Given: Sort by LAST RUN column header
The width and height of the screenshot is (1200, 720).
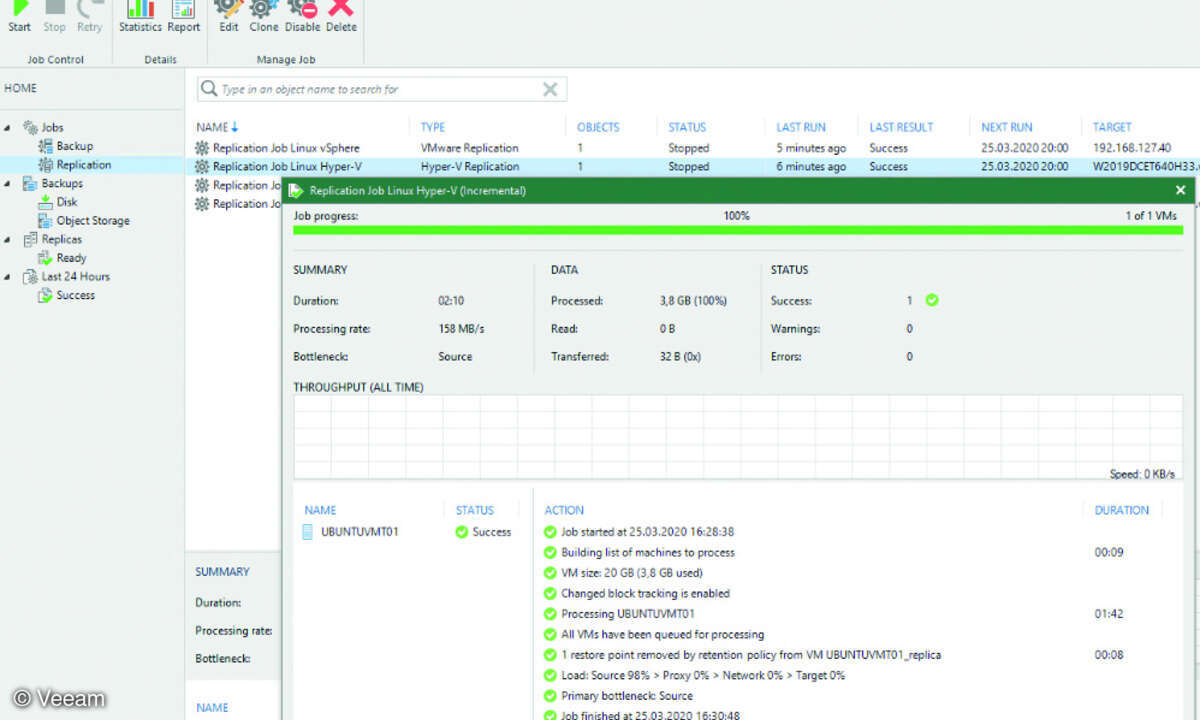Looking at the screenshot, I should click(x=801, y=127).
